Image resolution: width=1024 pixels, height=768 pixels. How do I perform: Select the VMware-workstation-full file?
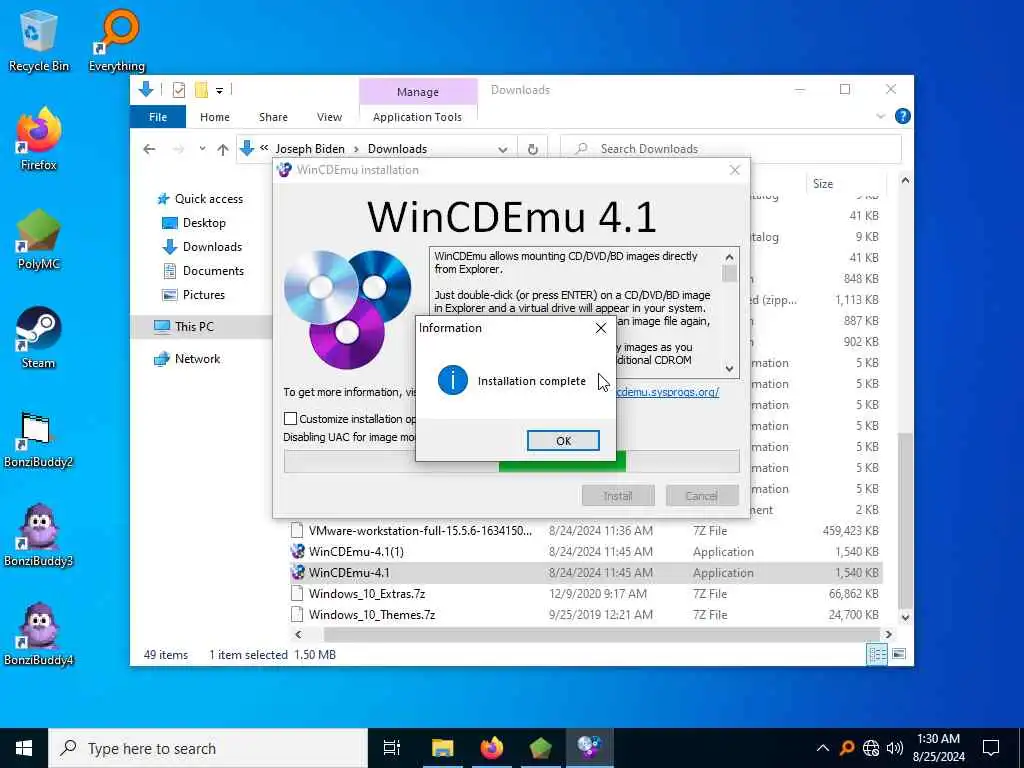[586, 531]
